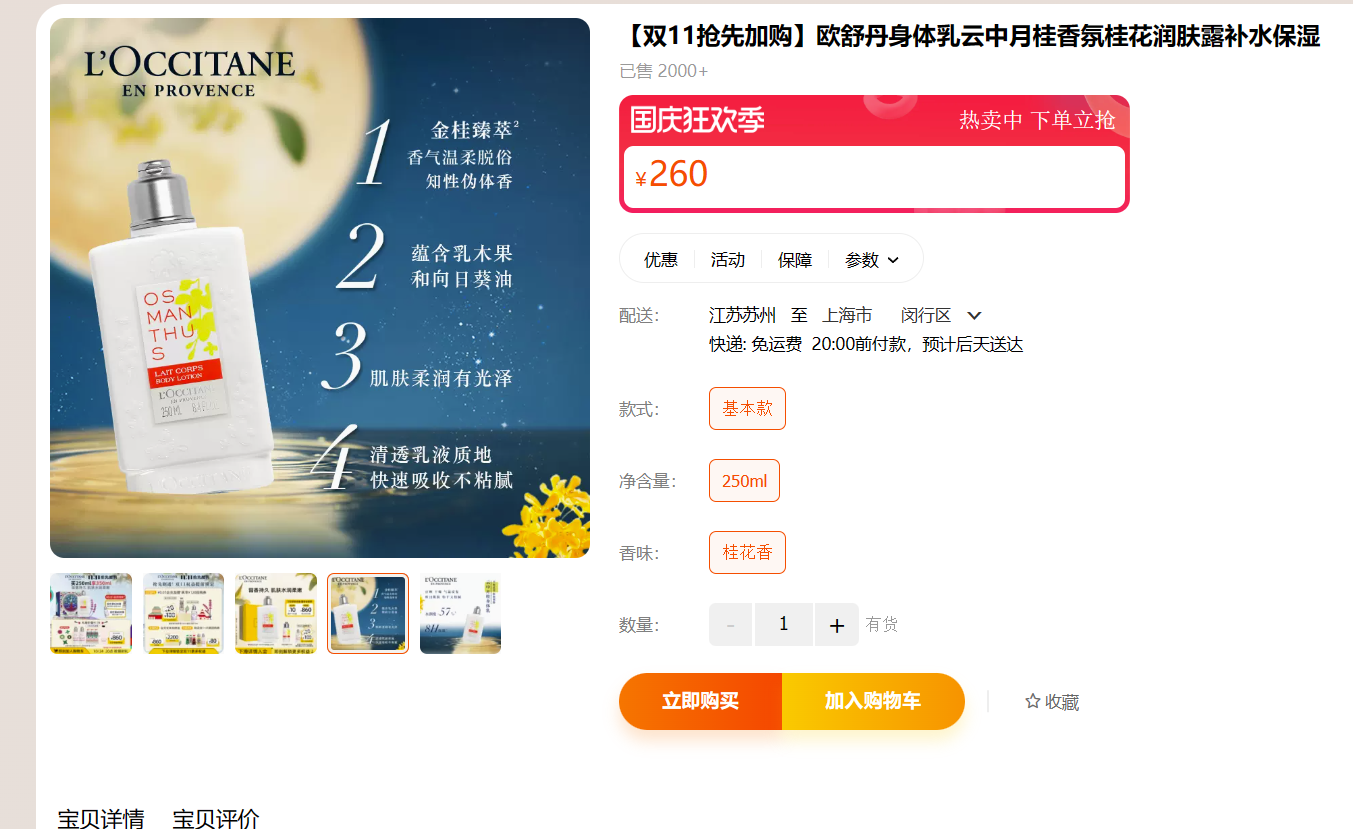
Task: Select the second product thumbnail
Action: click(x=183, y=613)
